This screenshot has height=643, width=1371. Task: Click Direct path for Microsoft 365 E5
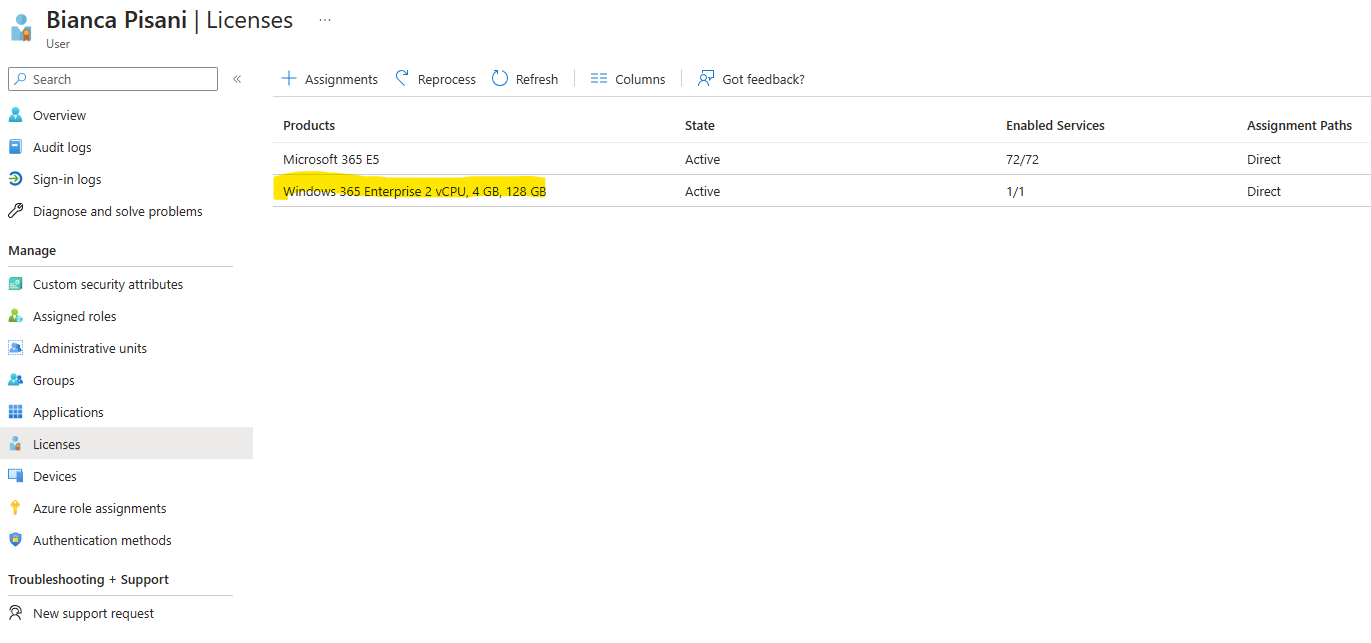(1264, 159)
